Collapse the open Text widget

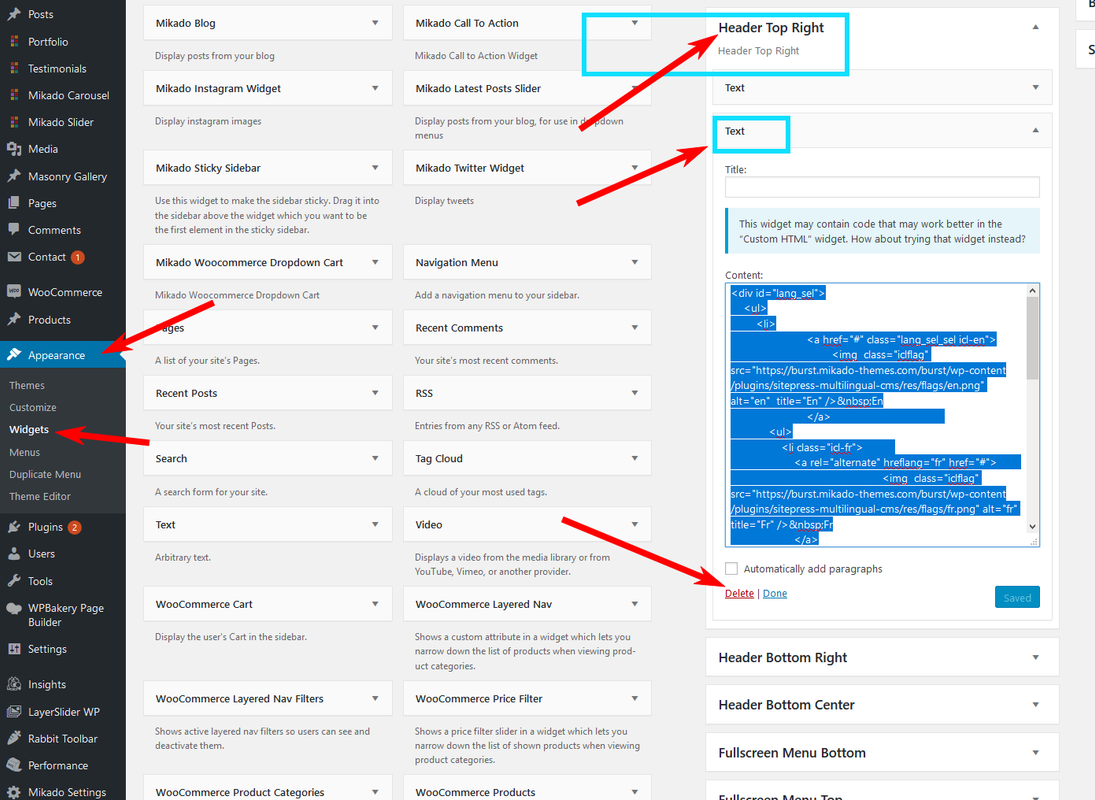click(x=1036, y=131)
